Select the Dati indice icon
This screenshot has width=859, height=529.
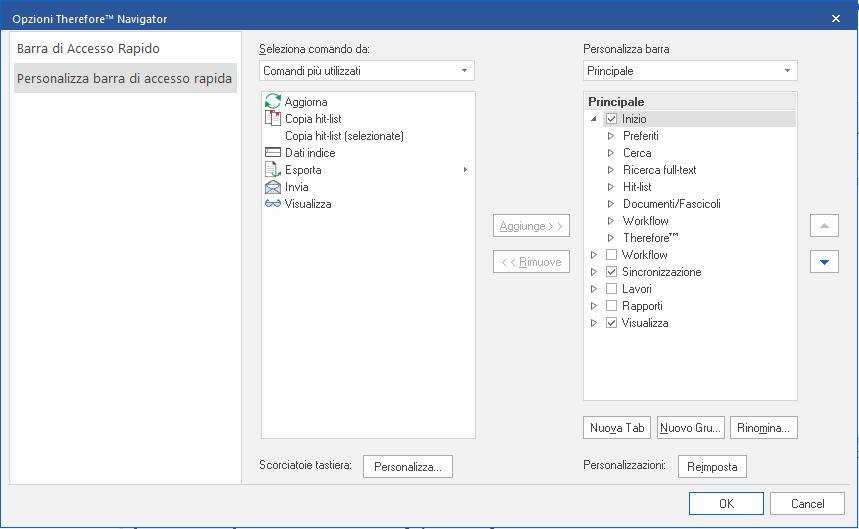(273, 153)
